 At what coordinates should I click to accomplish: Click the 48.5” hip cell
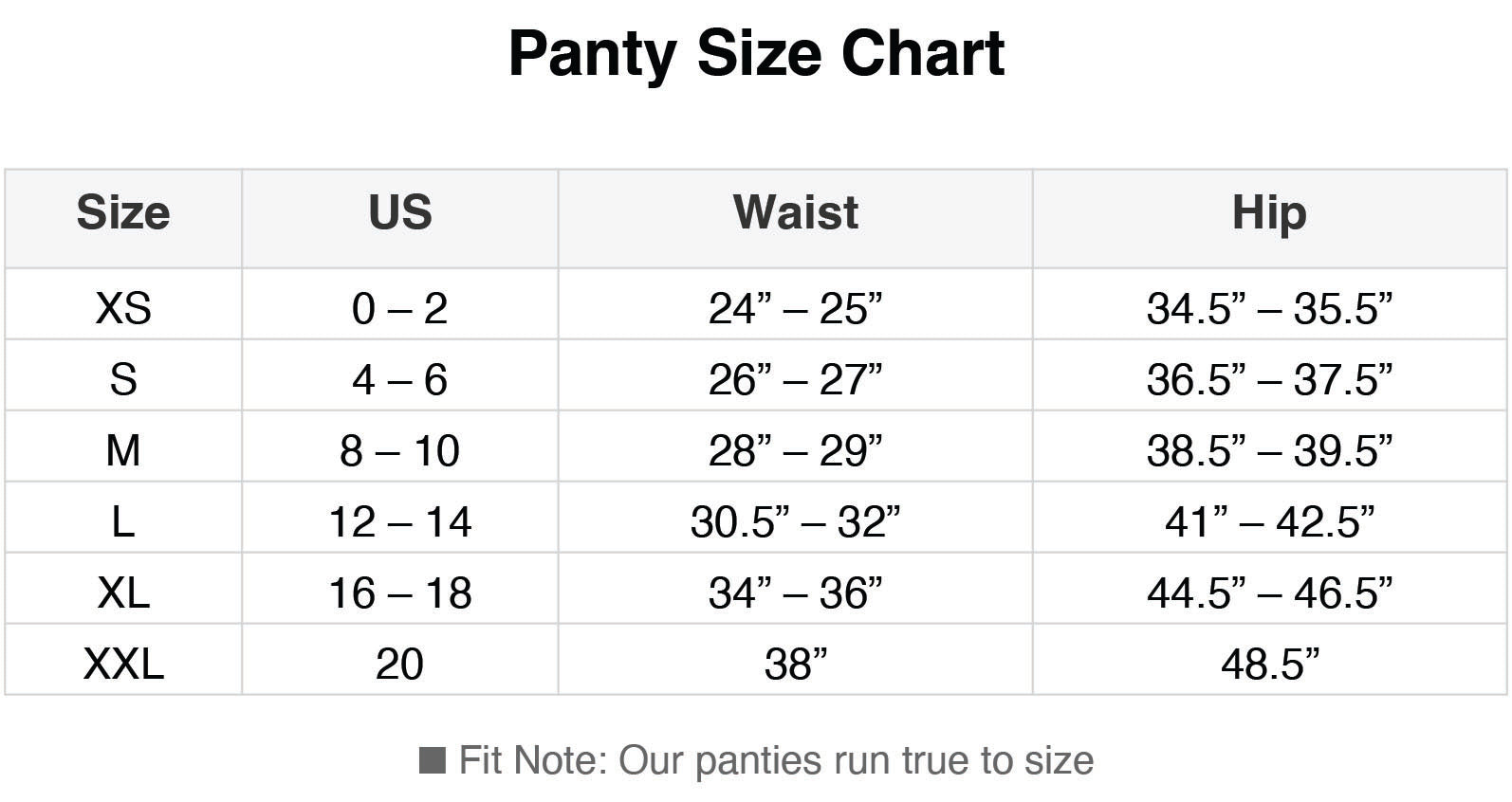(1268, 664)
